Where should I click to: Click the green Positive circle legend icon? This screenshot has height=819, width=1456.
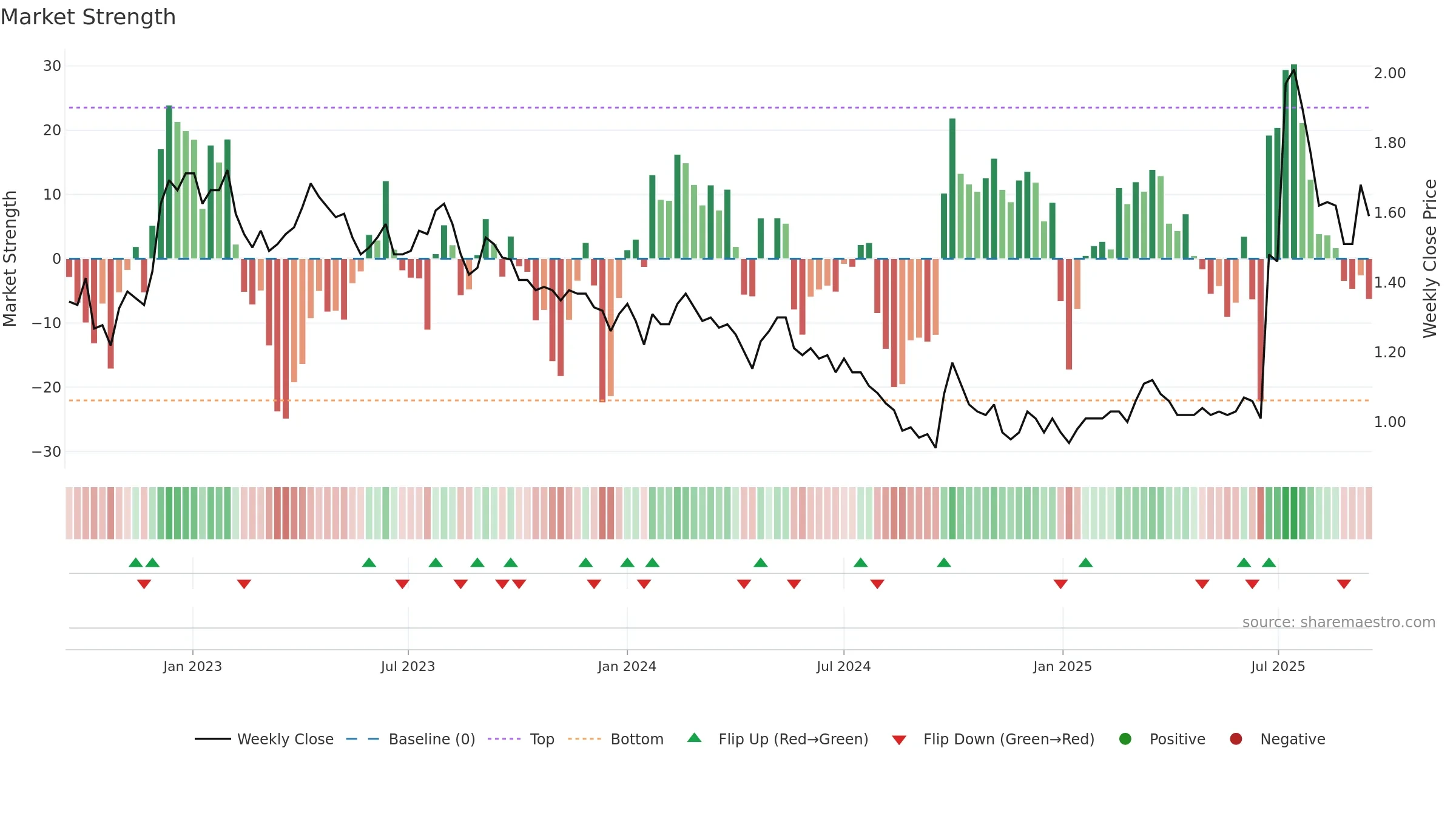[1125, 739]
